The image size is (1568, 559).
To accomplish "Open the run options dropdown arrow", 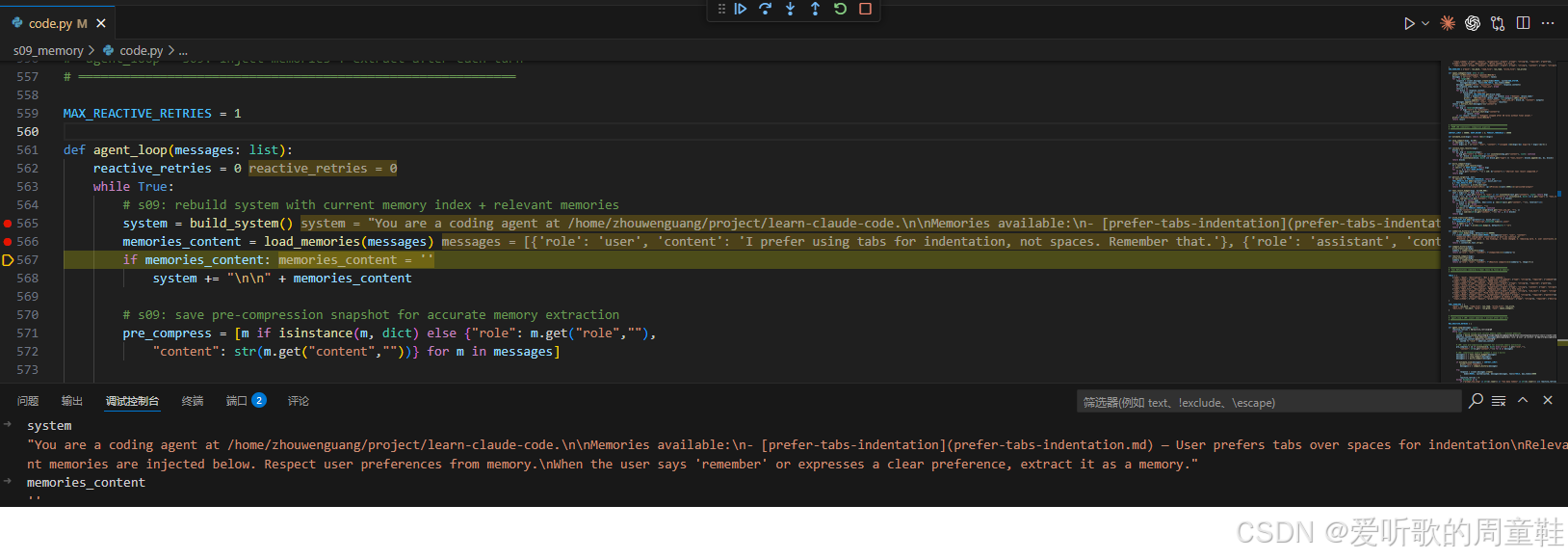I will (1425, 23).
